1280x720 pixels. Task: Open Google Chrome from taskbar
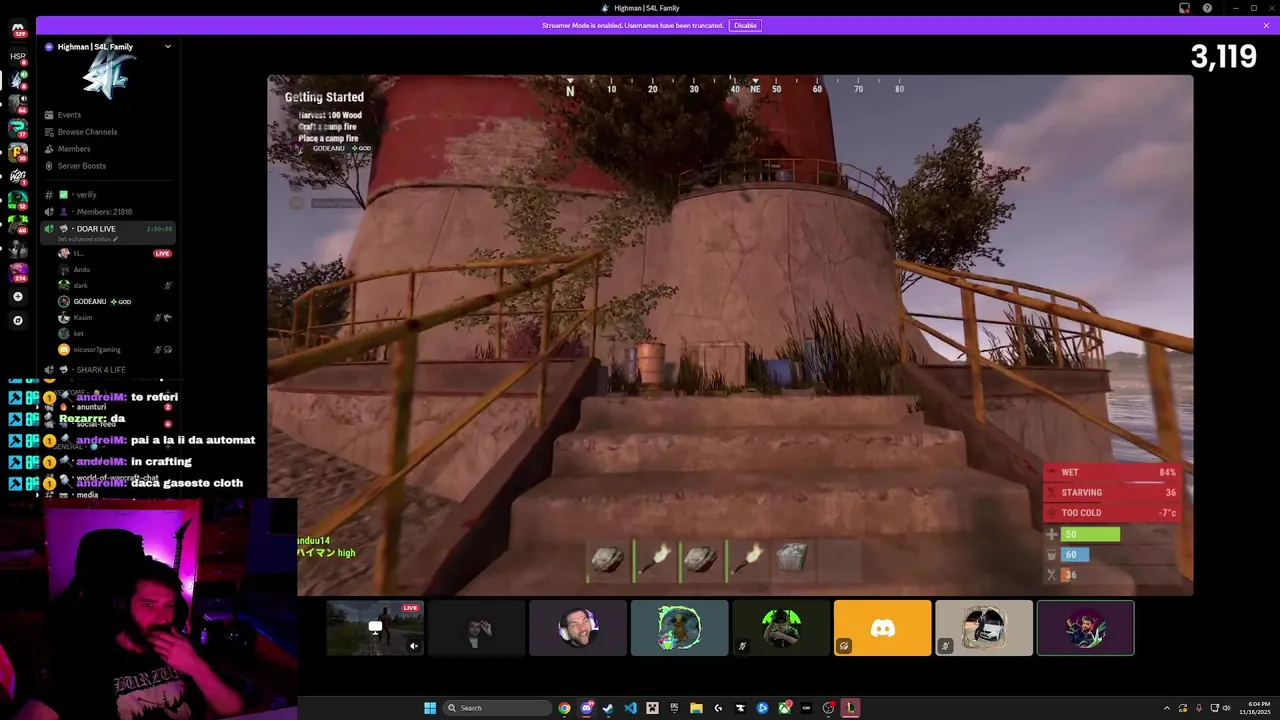(564, 708)
